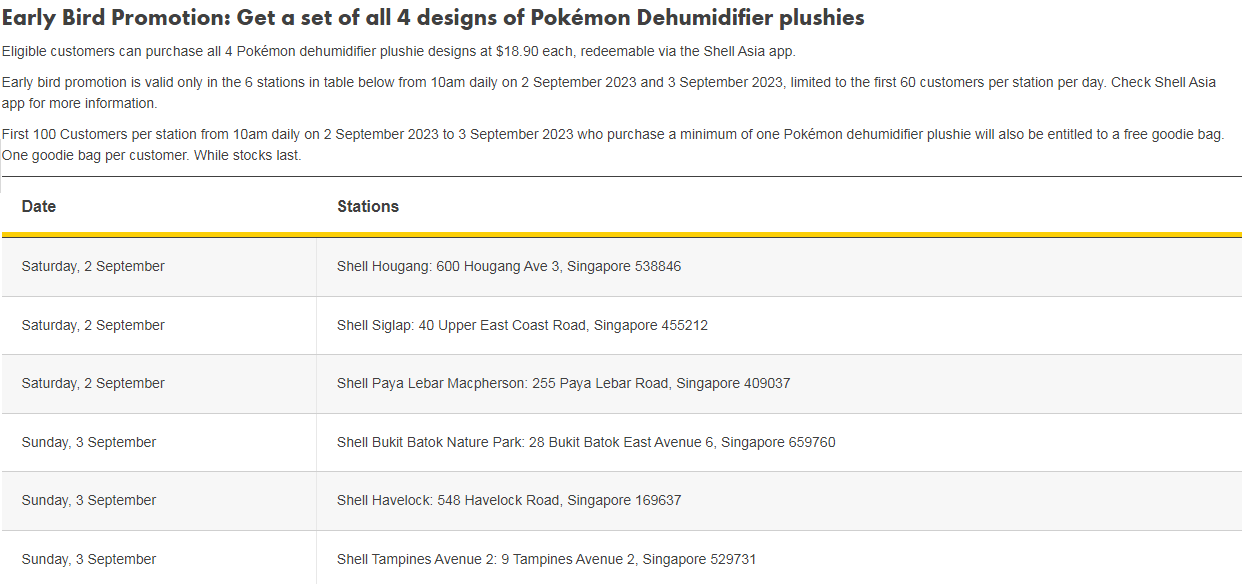This screenshot has width=1251, height=584.
Task: Select the Shell Bukit Batok Nature Park address
Action: 586,442
